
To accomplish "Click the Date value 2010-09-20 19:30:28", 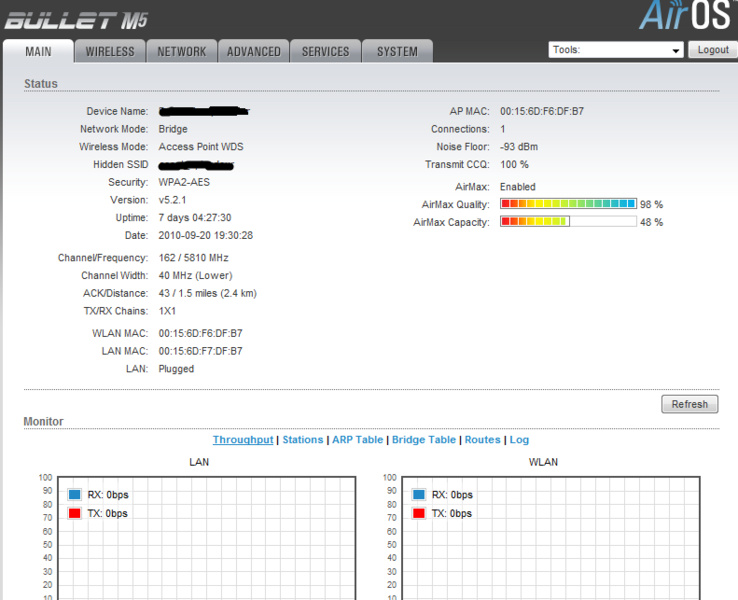I will 206,235.
